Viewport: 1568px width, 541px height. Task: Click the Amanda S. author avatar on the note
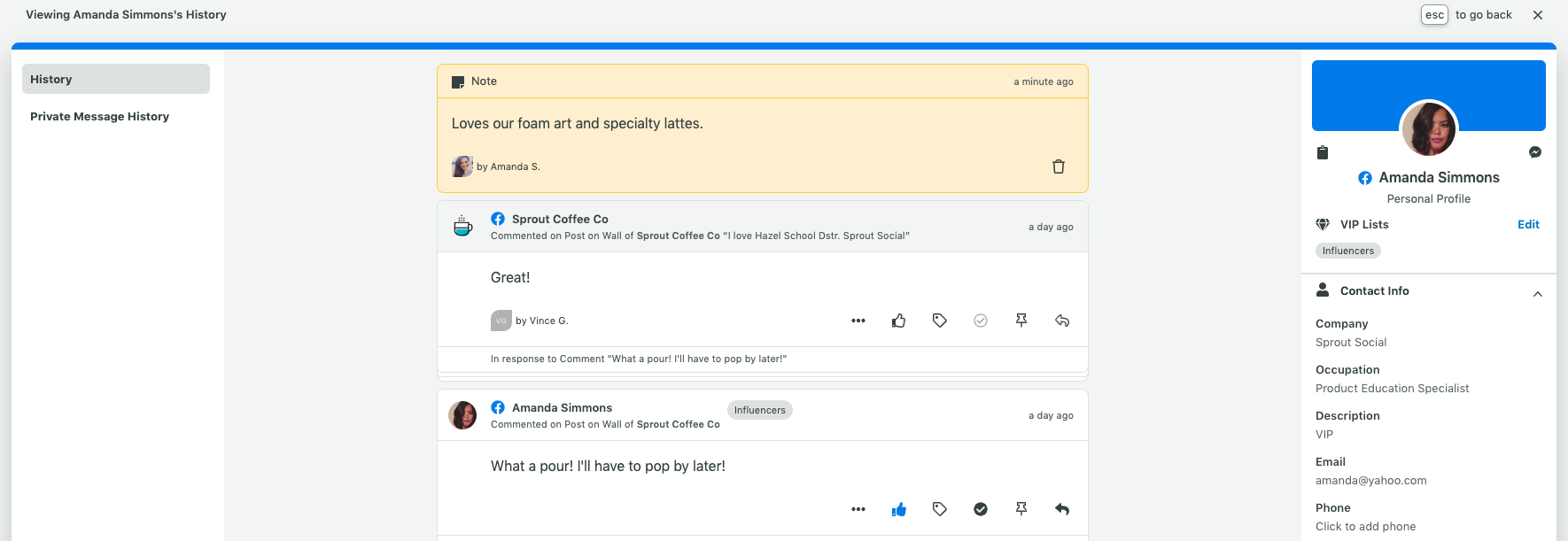pyautogui.click(x=462, y=166)
